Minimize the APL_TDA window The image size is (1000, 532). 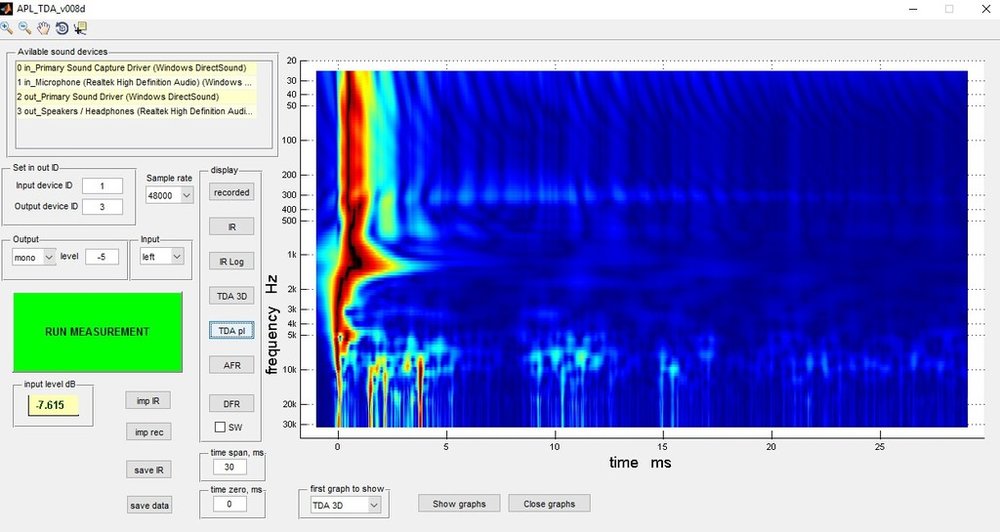pos(914,9)
